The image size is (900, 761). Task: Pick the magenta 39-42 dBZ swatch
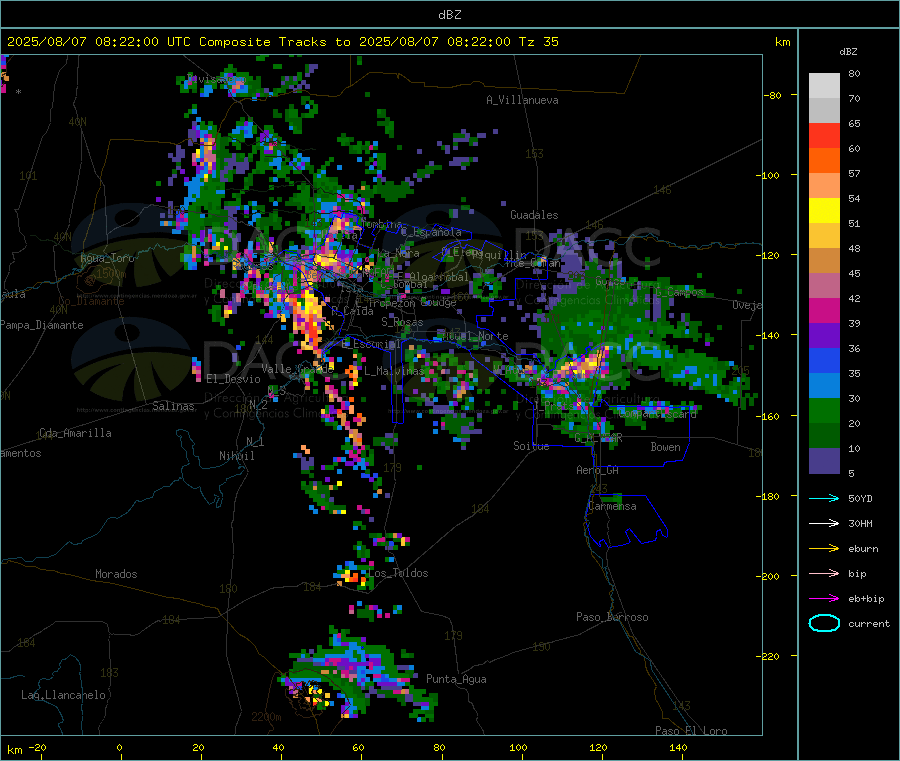tap(824, 310)
